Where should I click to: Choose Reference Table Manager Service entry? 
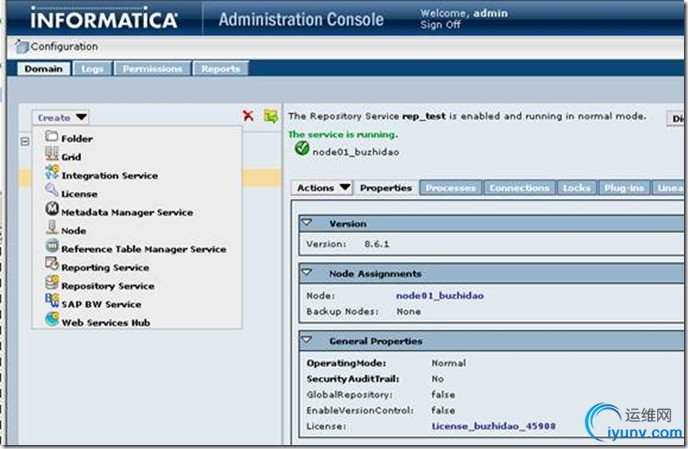tap(143, 249)
